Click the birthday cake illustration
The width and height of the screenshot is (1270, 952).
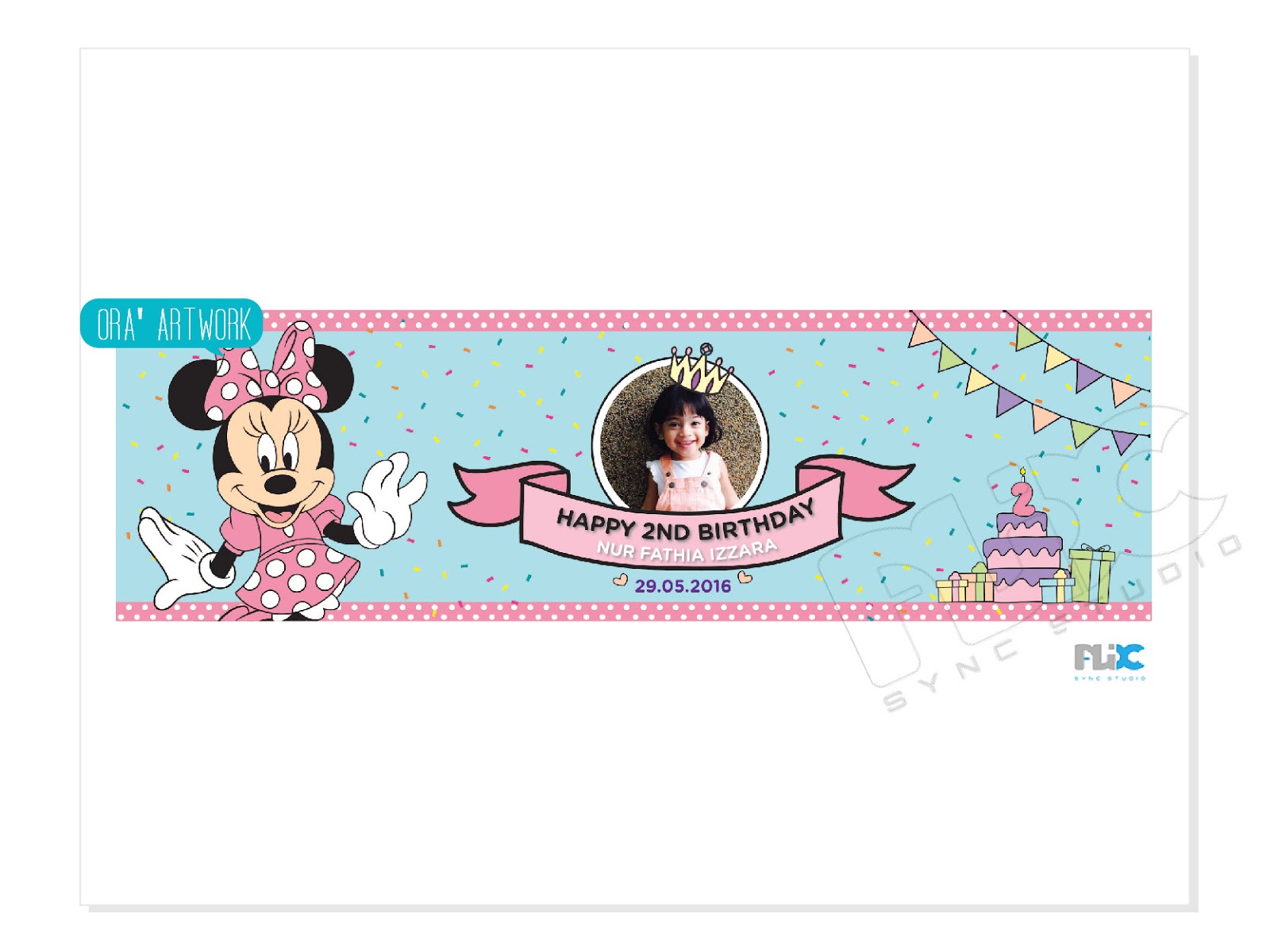point(1022,555)
